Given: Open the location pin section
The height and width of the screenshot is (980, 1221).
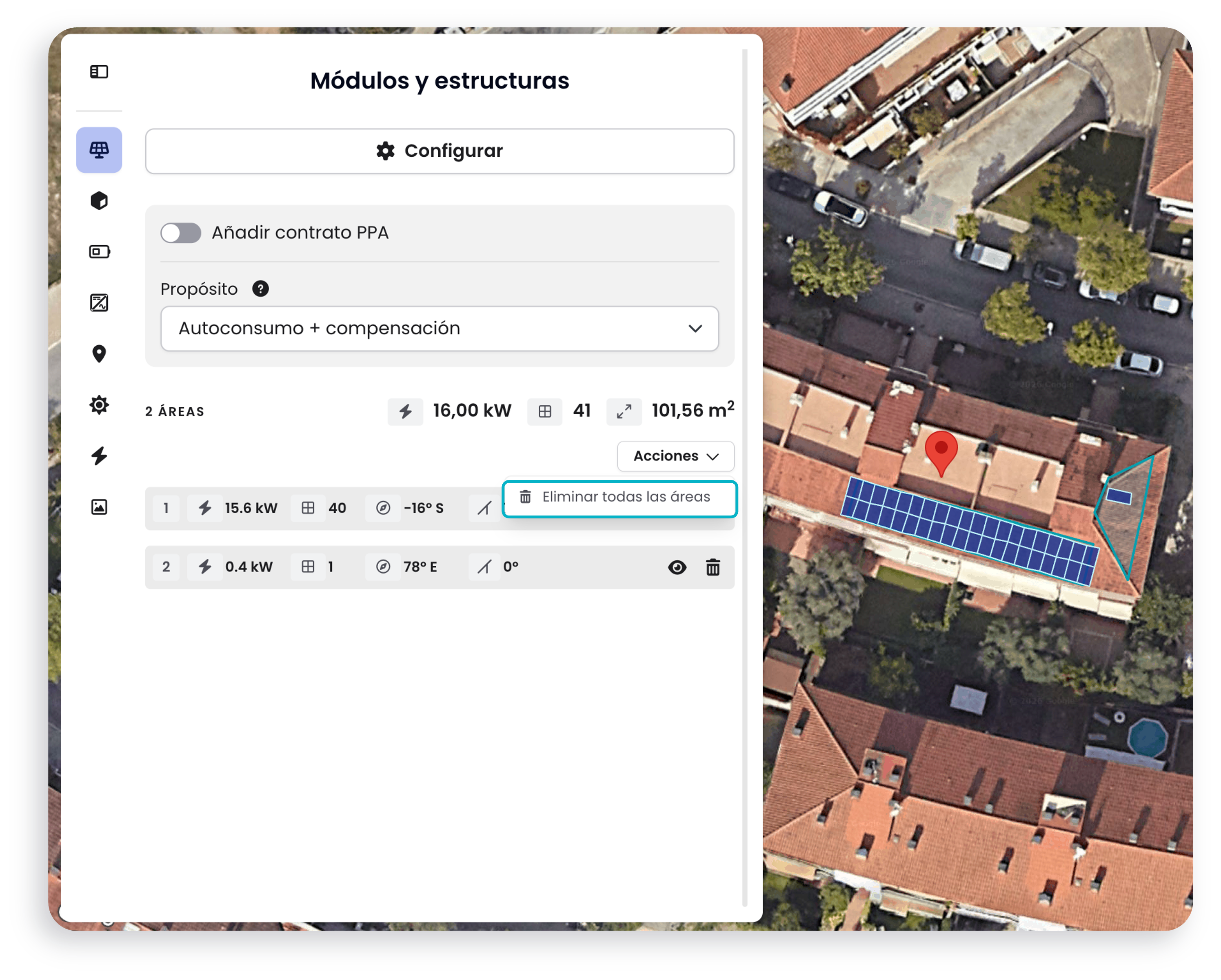Looking at the screenshot, I should click(x=99, y=353).
